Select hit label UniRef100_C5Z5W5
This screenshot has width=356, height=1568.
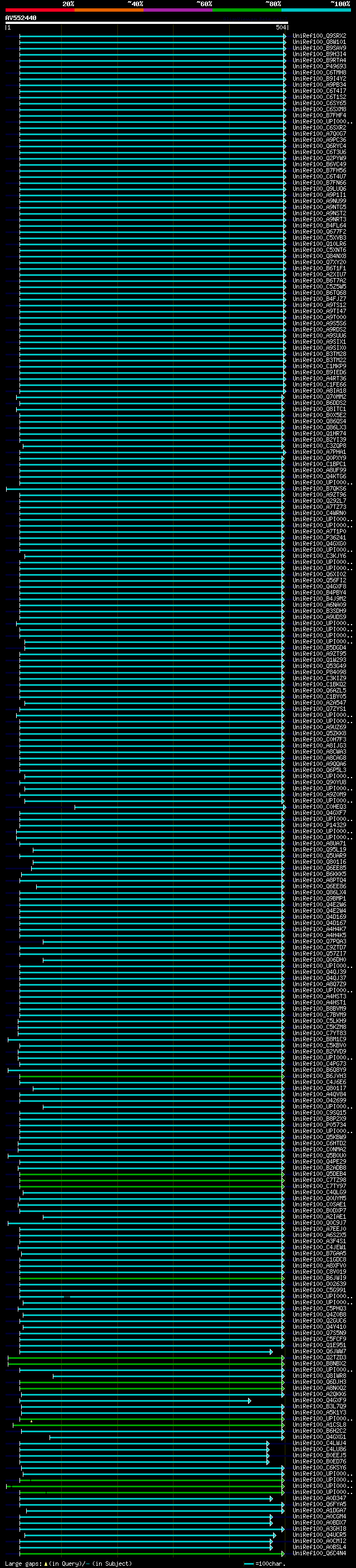point(319,286)
